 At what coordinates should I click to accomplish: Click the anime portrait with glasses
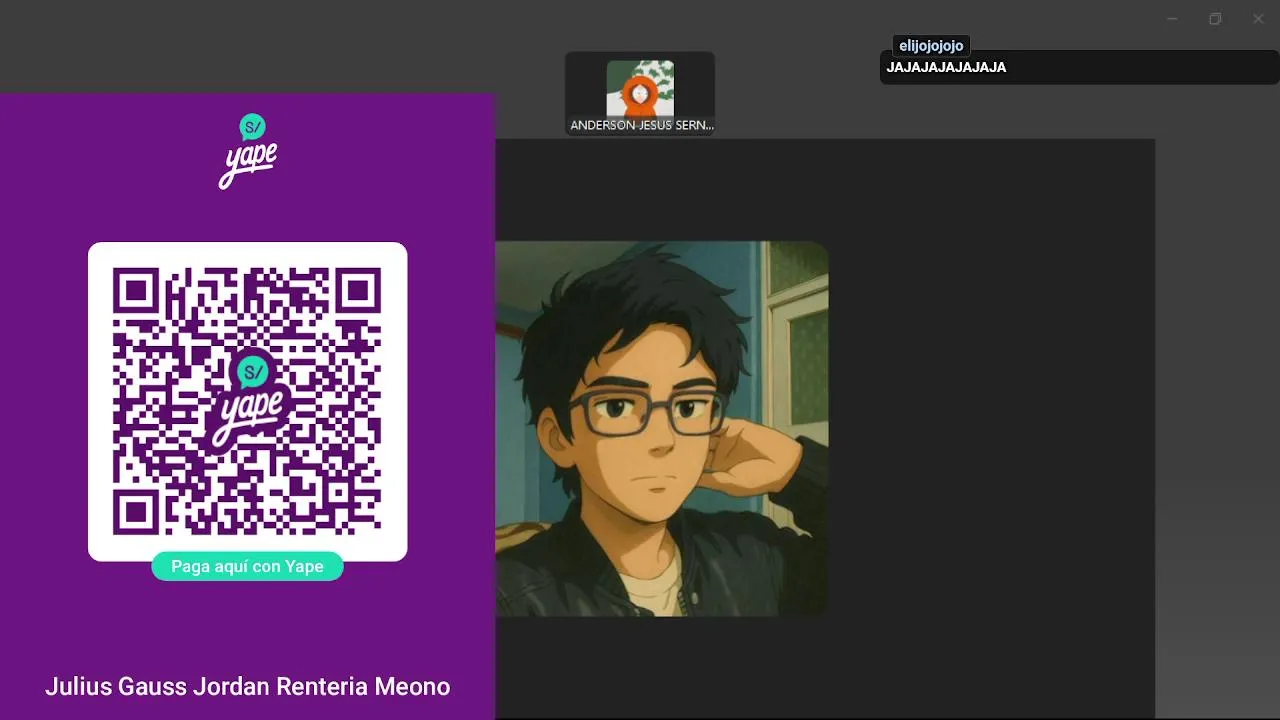coord(662,428)
